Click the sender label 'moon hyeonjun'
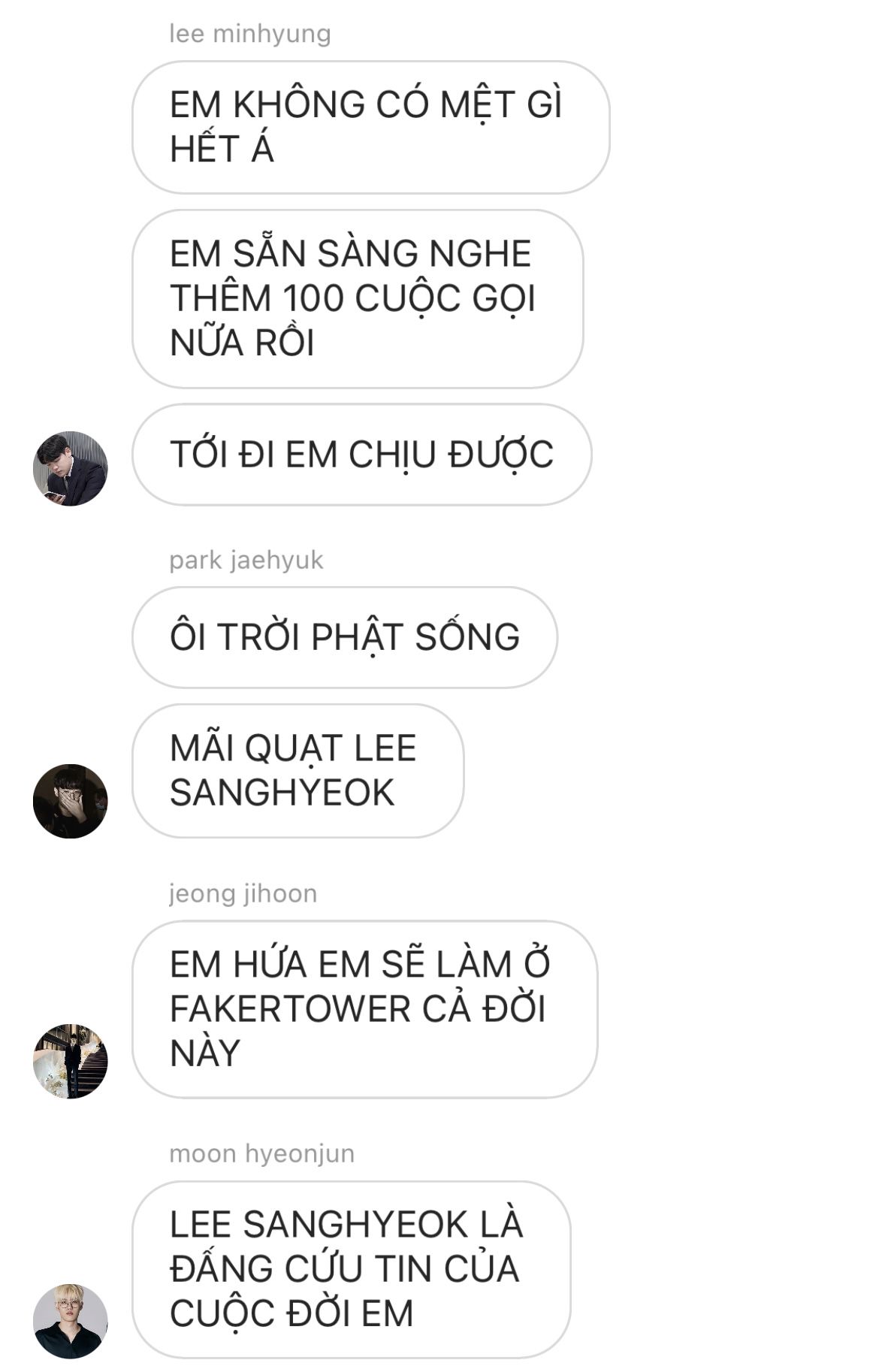Image resolution: width=879 pixels, height=1372 pixels. [x=261, y=1153]
